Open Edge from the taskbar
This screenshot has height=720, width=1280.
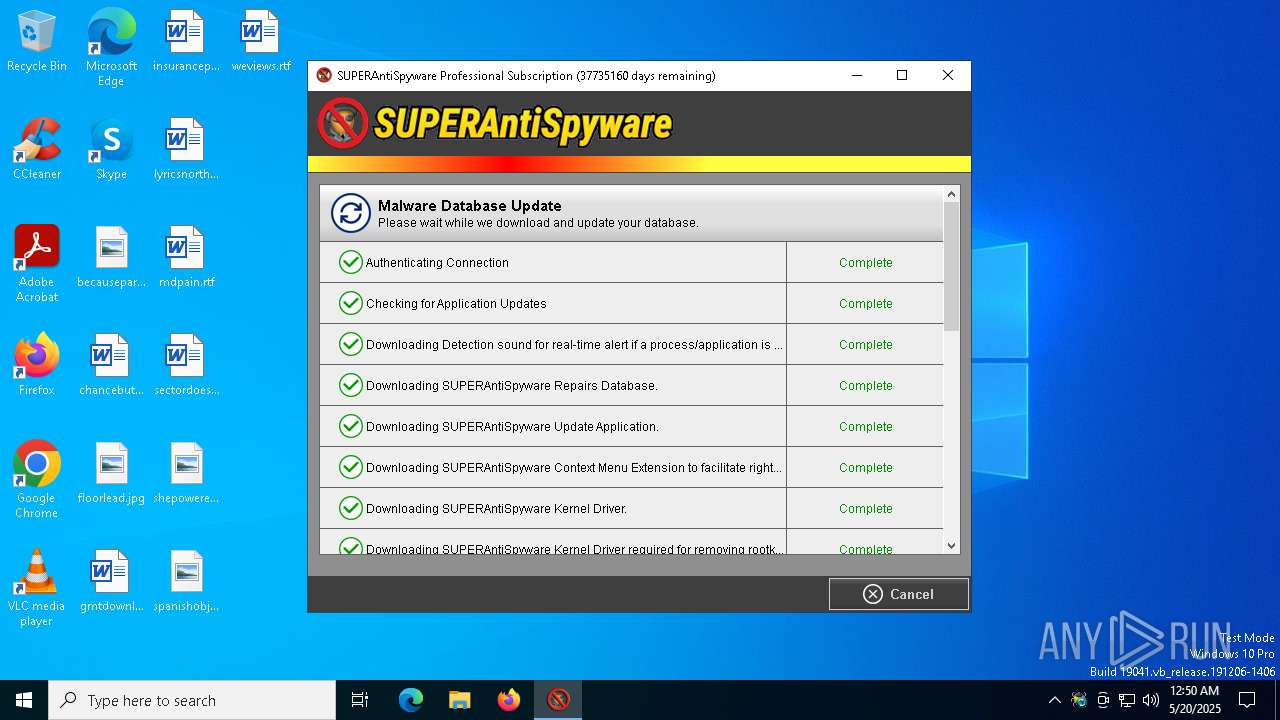[411, 700]
